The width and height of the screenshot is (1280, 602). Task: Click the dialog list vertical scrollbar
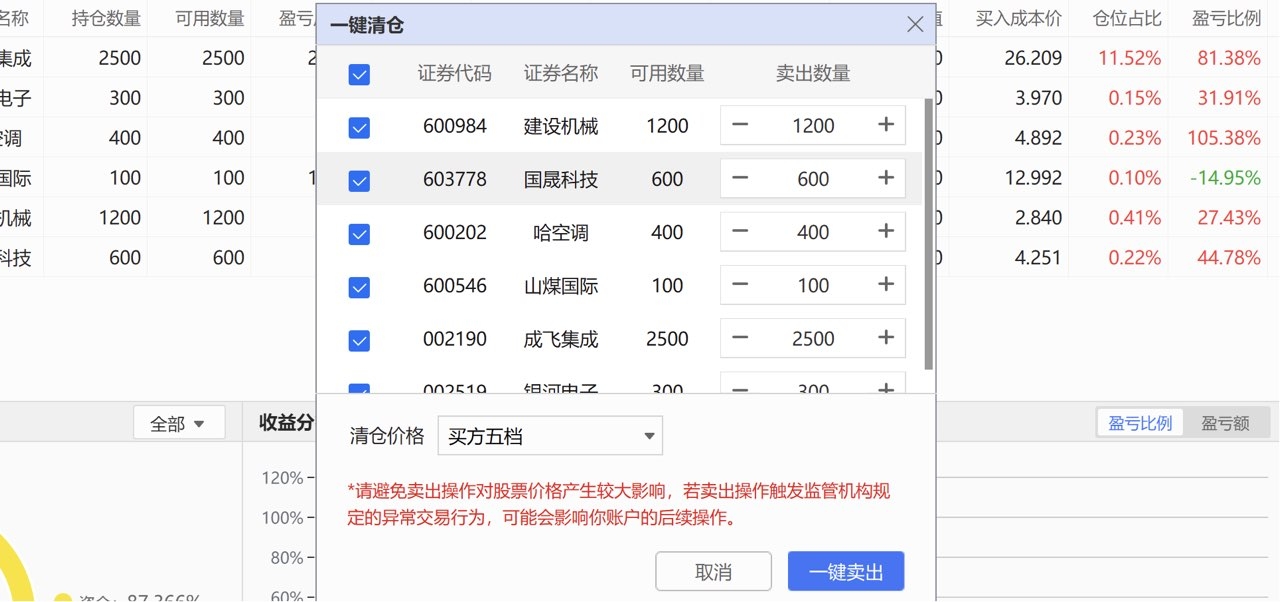(x=929, y=233)
